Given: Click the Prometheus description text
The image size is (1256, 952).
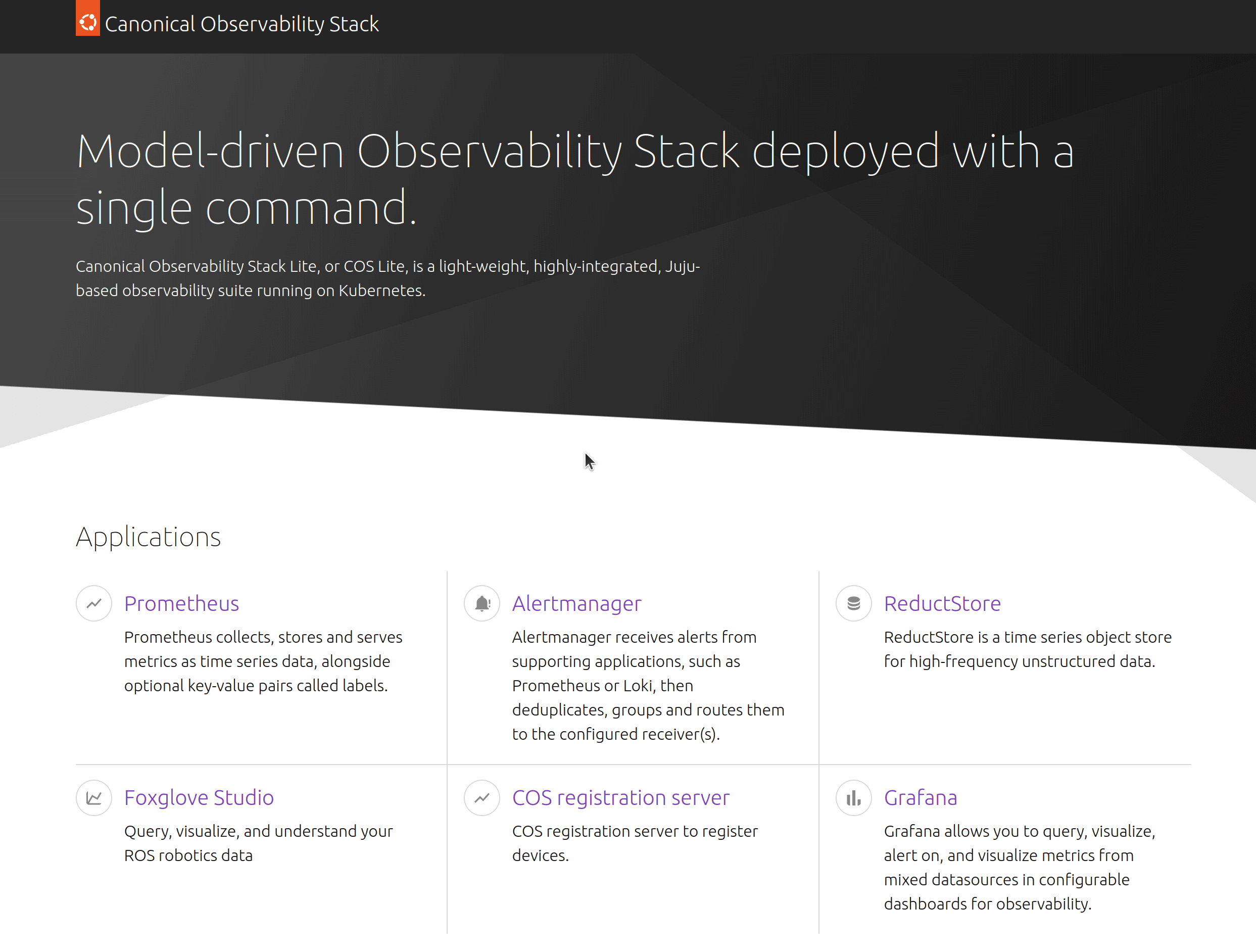Looking at the screenshot, I should coord(263,661).
